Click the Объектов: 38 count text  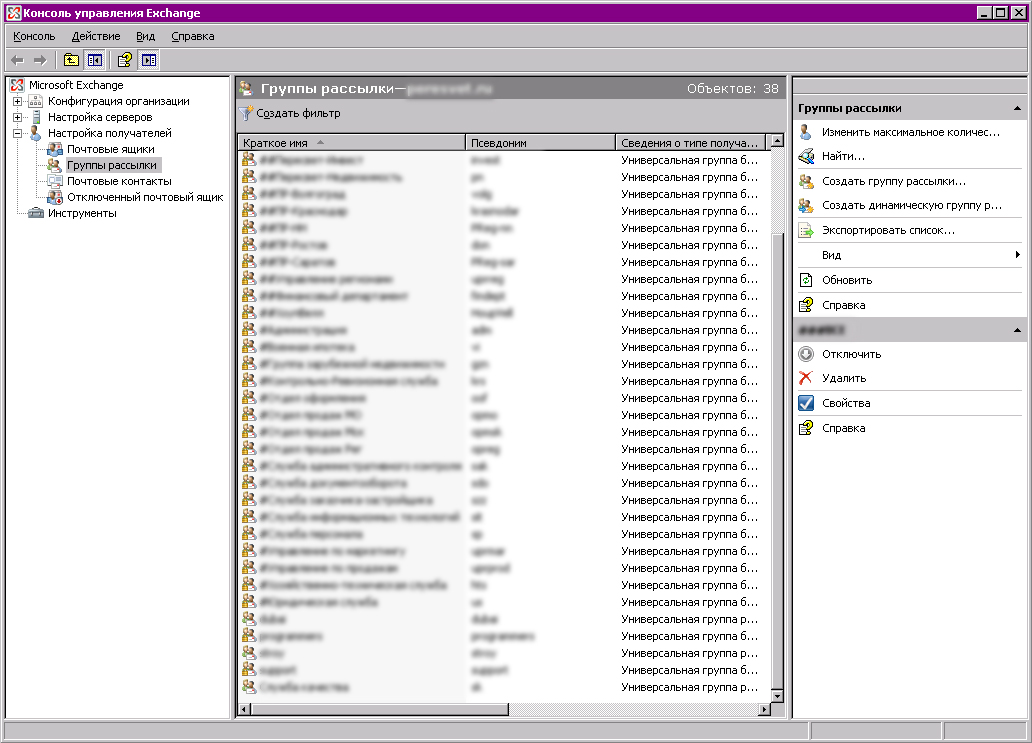coord(733,89)
